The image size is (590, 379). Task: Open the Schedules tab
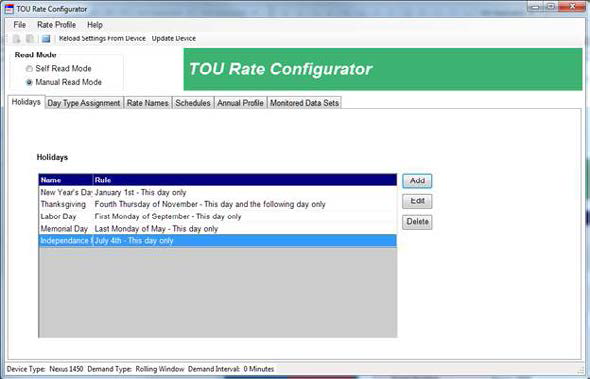[x=193, y=103]
